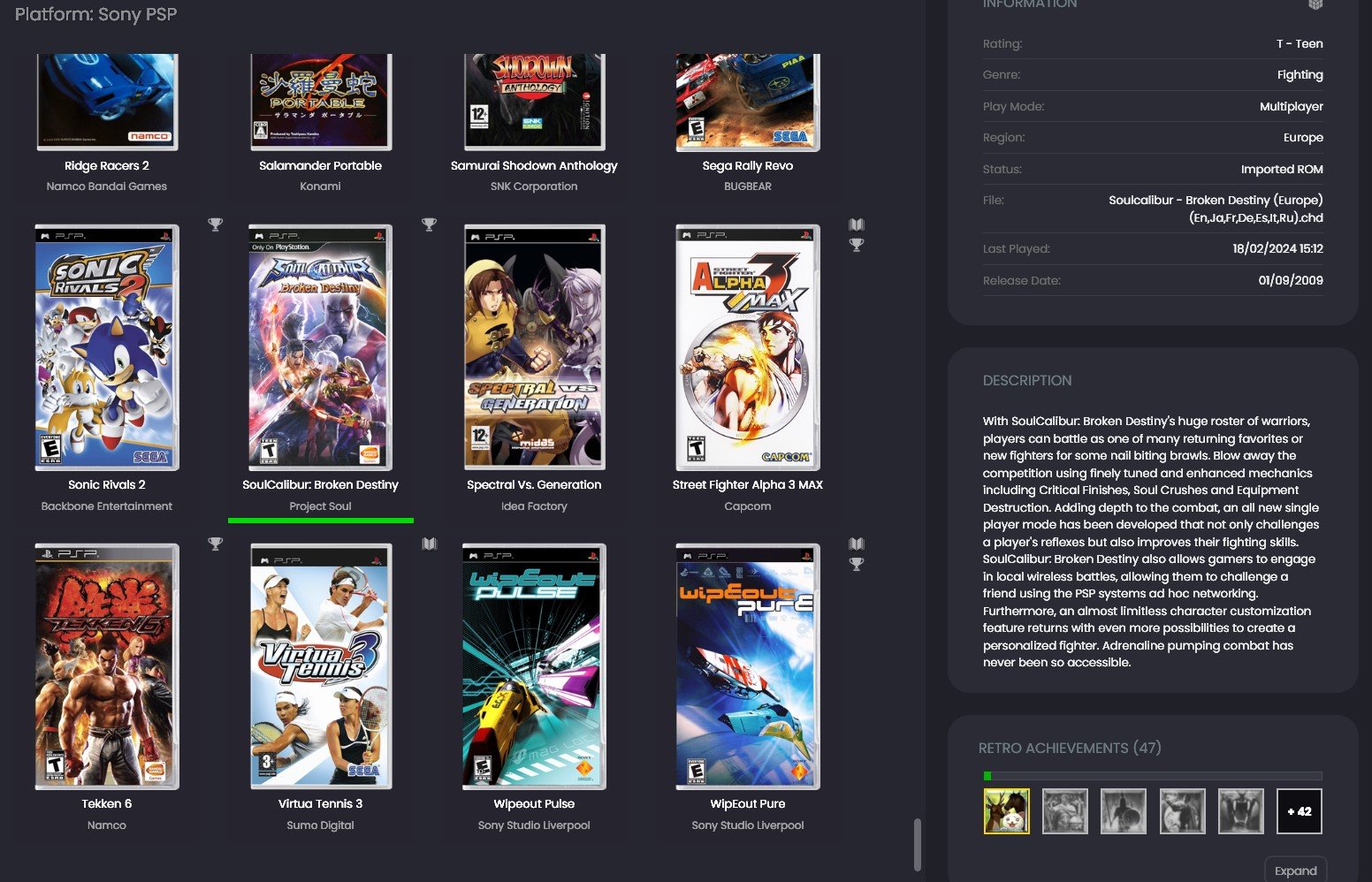
Task: Select the Salamander Portable box art
Action: [x=321, y=102]
